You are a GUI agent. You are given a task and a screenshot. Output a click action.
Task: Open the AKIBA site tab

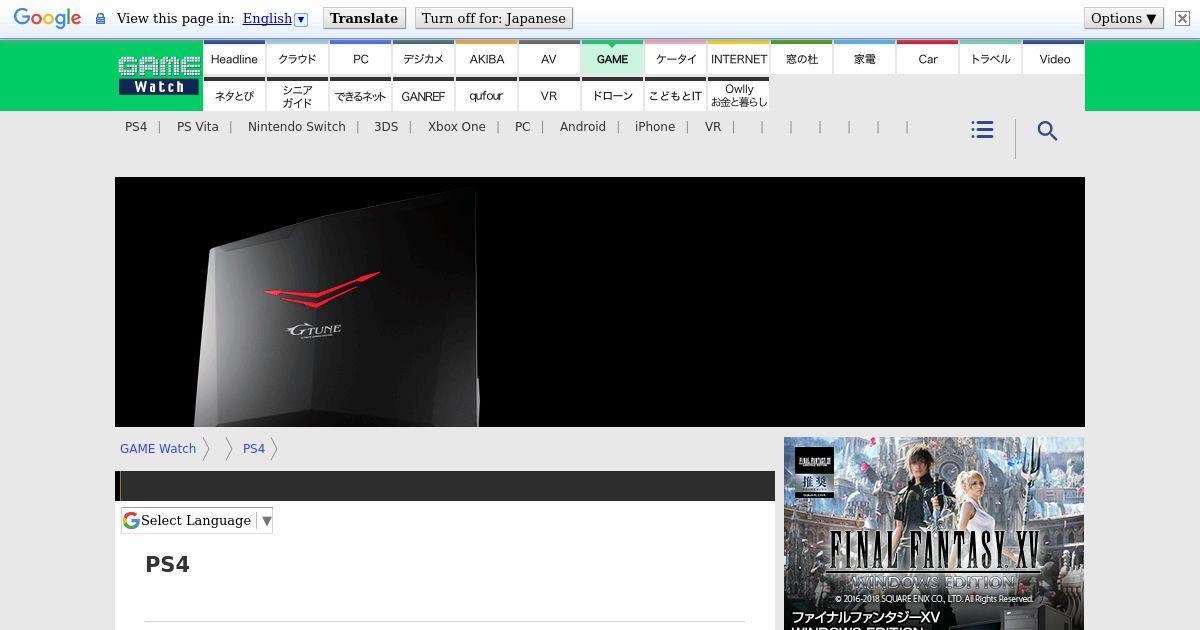pyautogui.click(x=486, y=58)
